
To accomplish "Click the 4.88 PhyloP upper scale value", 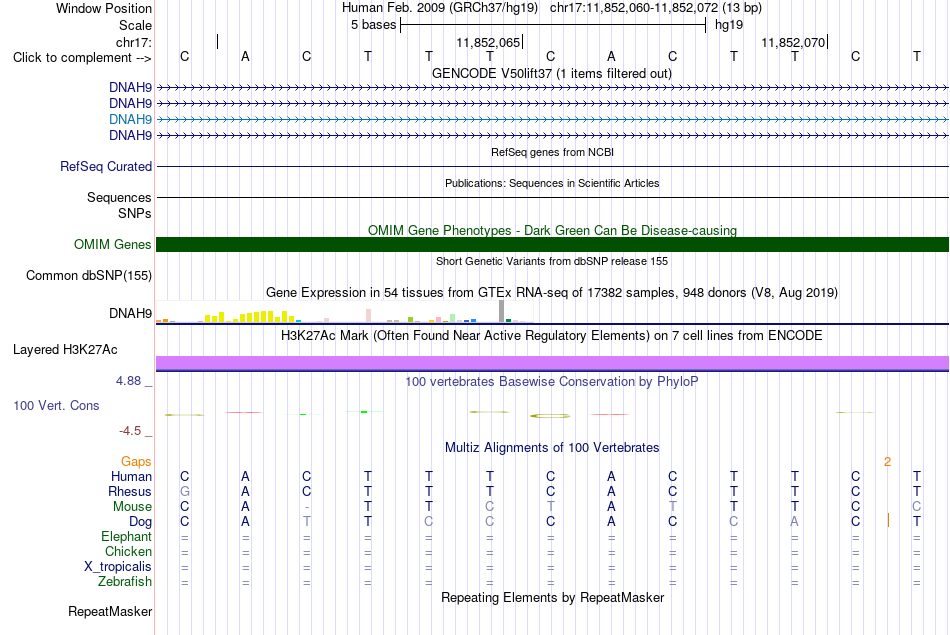I will 128,381.
